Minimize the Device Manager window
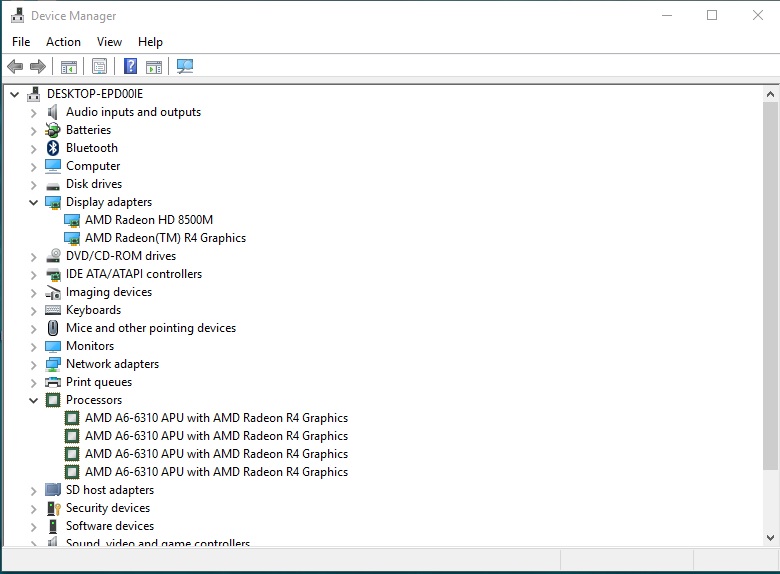The height and width of the screenshot is (574, 780). pyautogui.click(x=667, y=15)
